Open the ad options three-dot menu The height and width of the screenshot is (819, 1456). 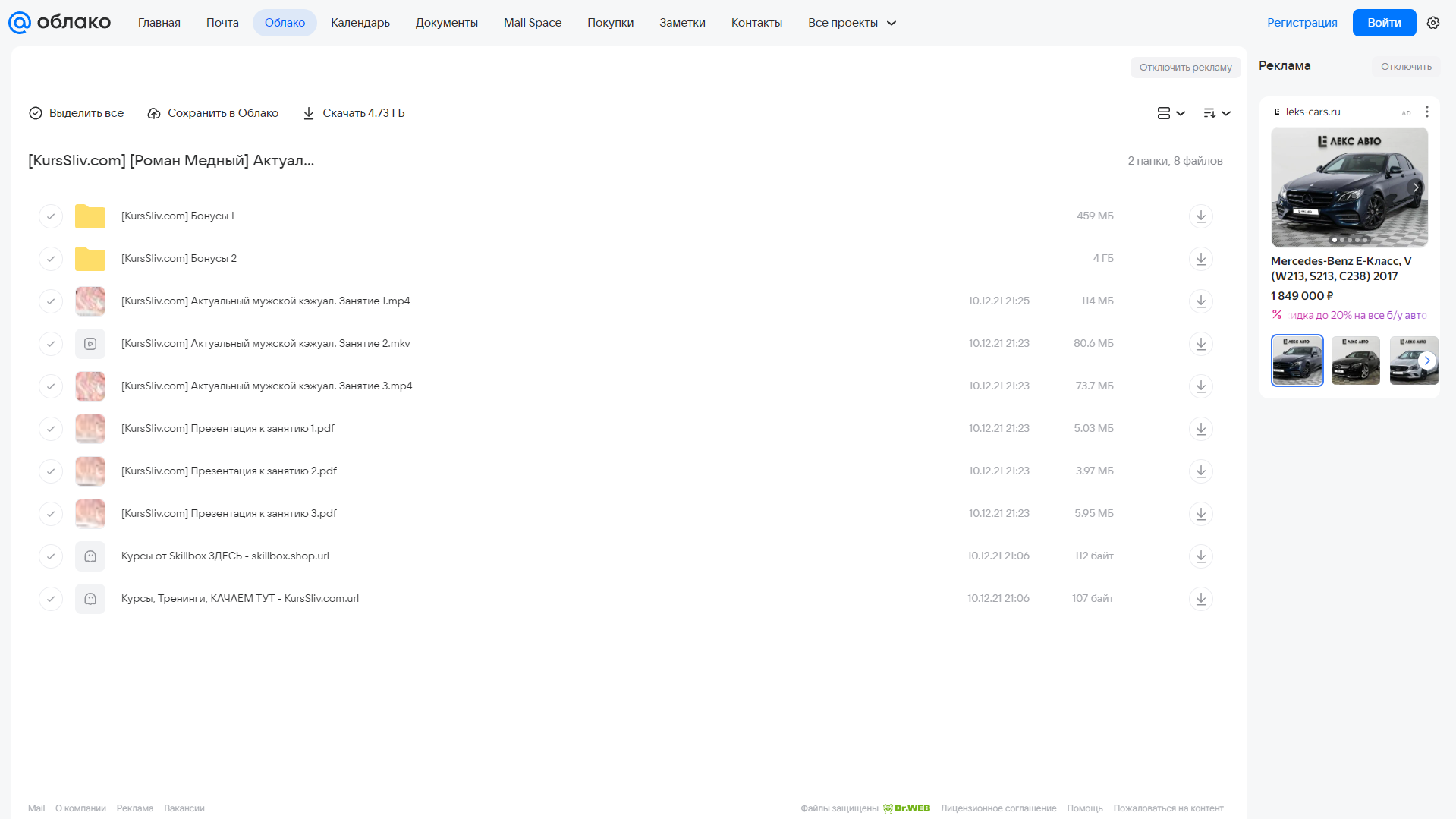pyautogui.click(x=1427, y=112)
